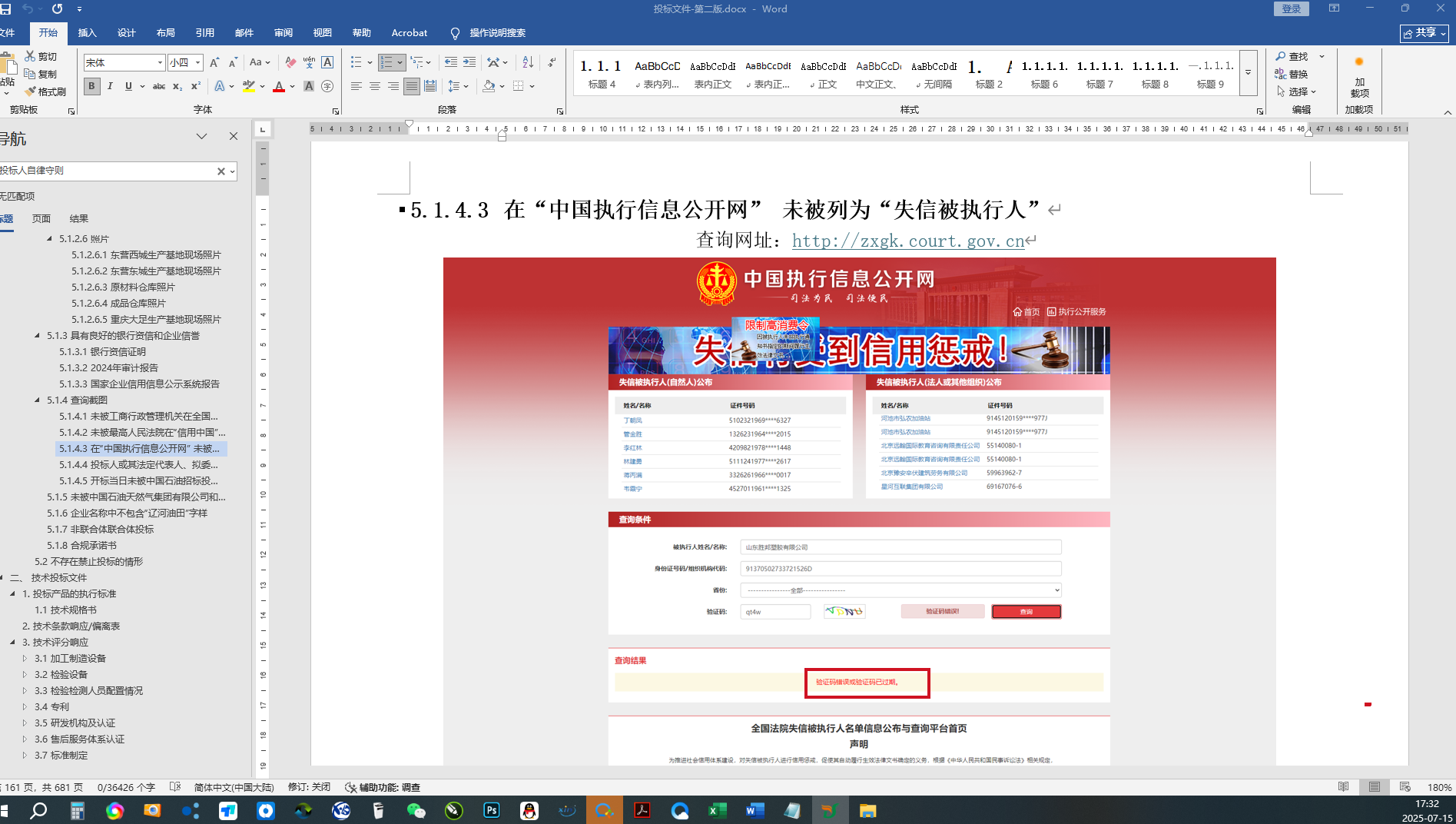Switch navigation pane to 结果 tab

click(79, 219)
